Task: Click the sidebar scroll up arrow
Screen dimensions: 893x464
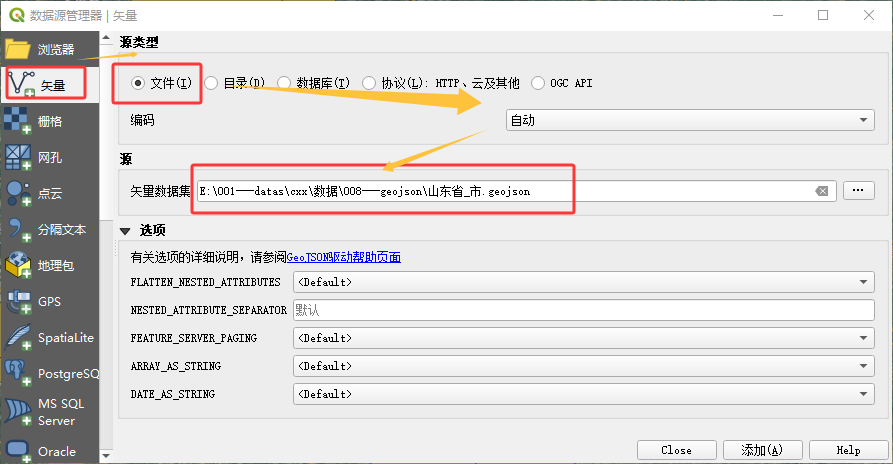Action: click(x=106, y=38)
